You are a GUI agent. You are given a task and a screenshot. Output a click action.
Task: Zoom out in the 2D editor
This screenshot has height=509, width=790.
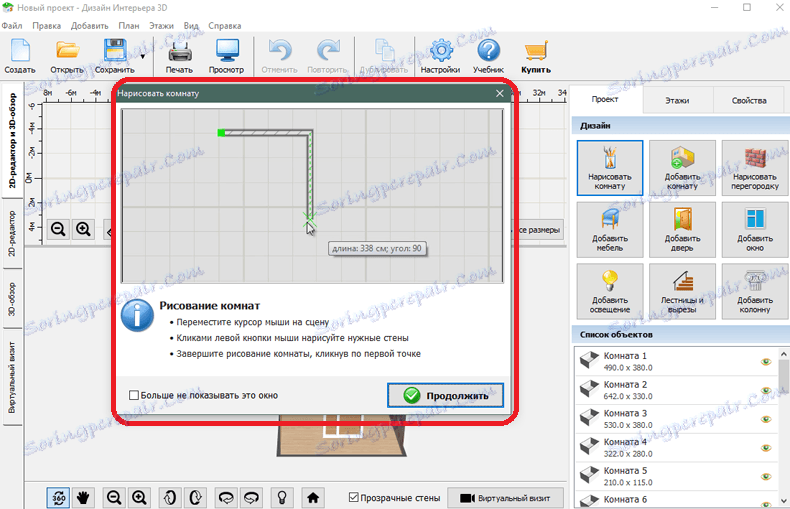click(58, 229)
